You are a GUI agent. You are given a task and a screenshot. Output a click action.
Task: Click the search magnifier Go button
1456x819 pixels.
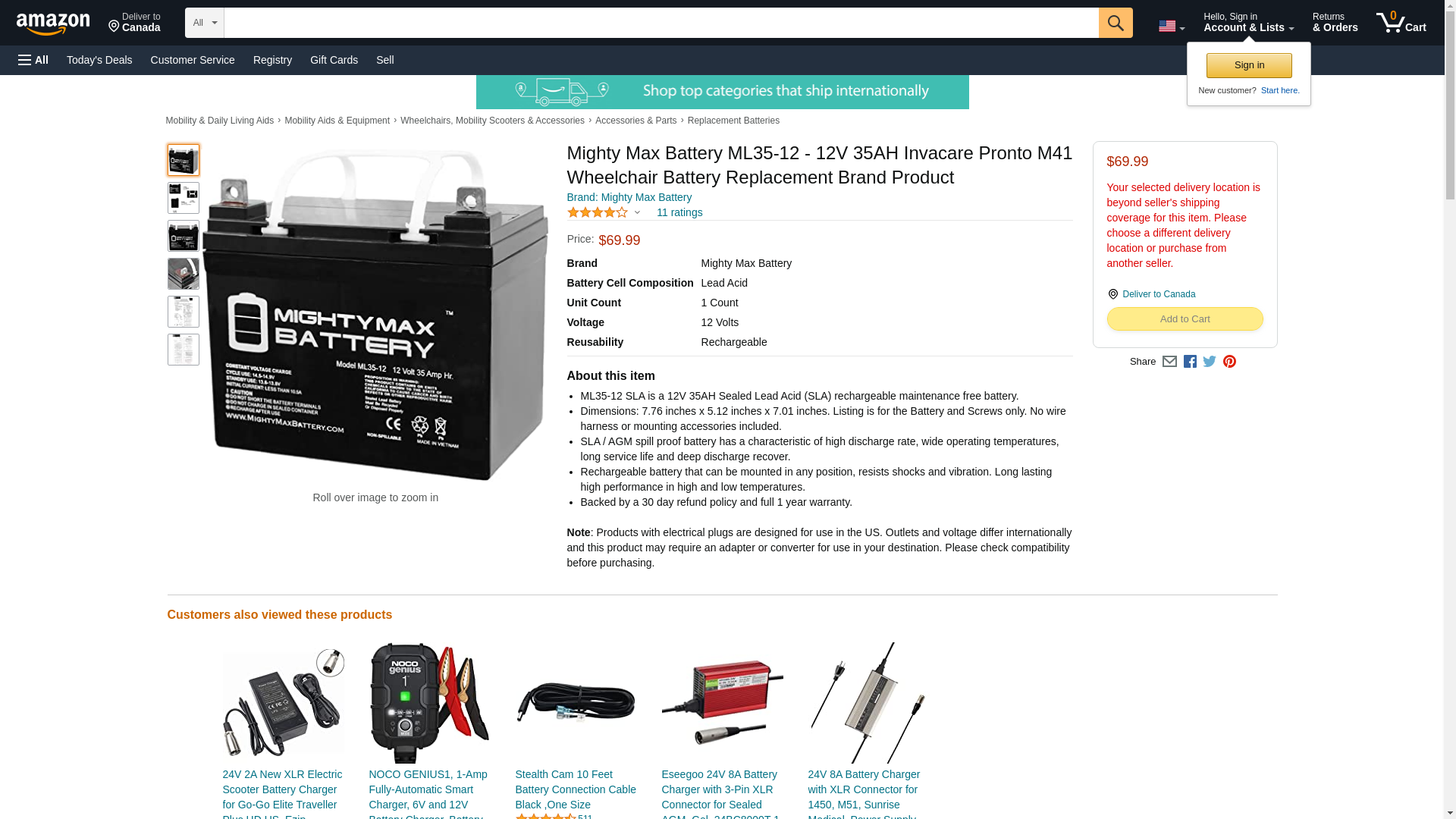click(1115, 23)
